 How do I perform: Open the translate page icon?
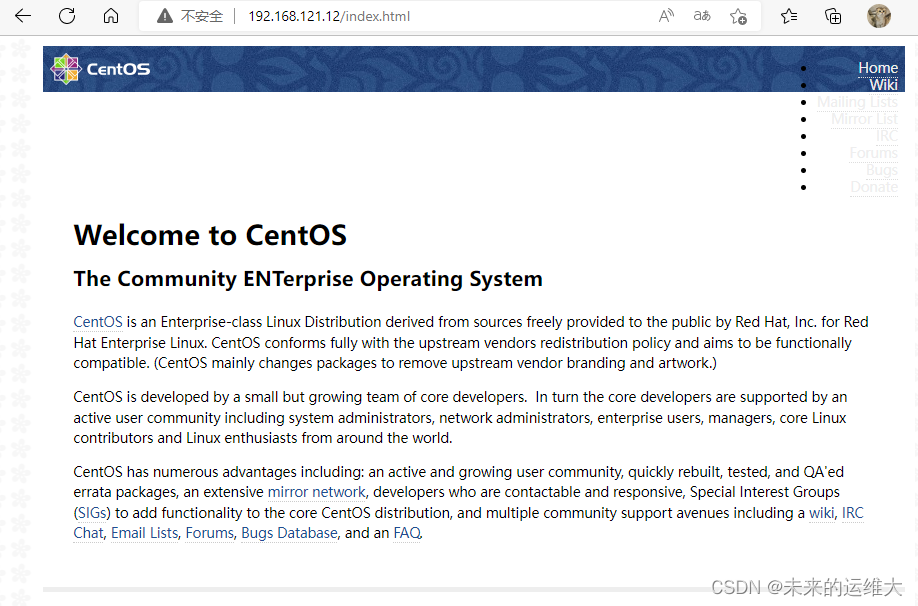point(701,16)
